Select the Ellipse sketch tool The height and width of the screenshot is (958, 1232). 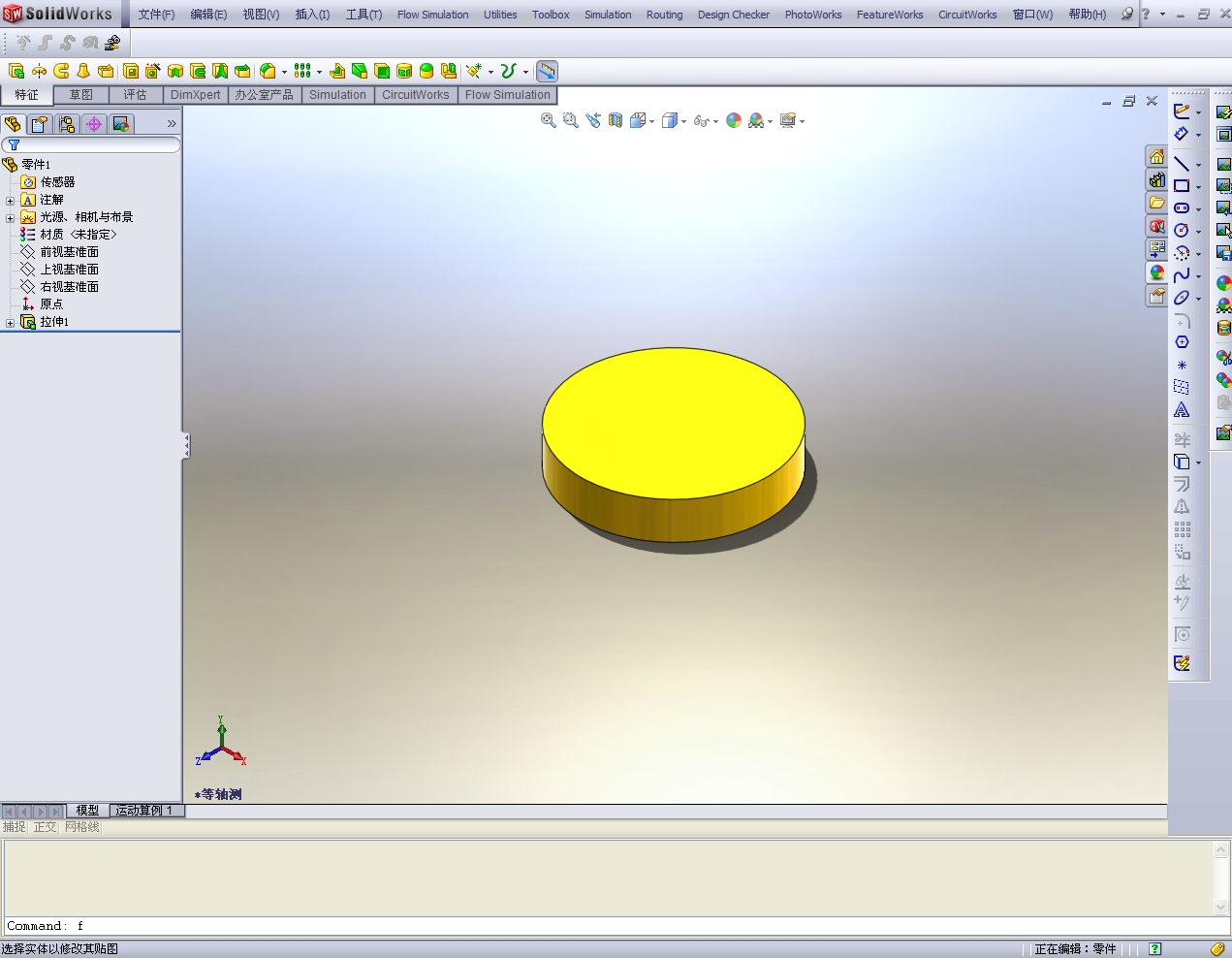1182,298
